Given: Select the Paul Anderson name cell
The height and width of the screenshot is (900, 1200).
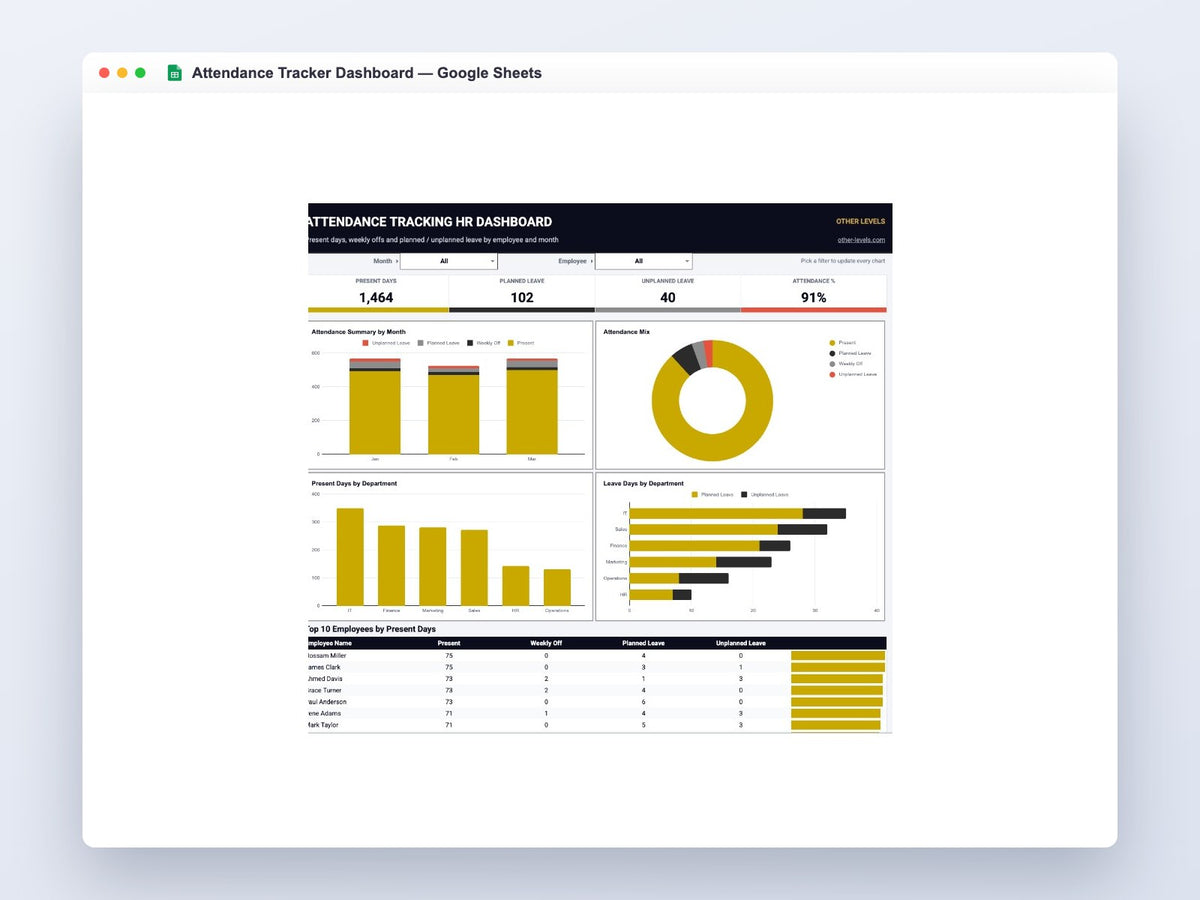Looking at the screenshot, I should coord(328,702).
